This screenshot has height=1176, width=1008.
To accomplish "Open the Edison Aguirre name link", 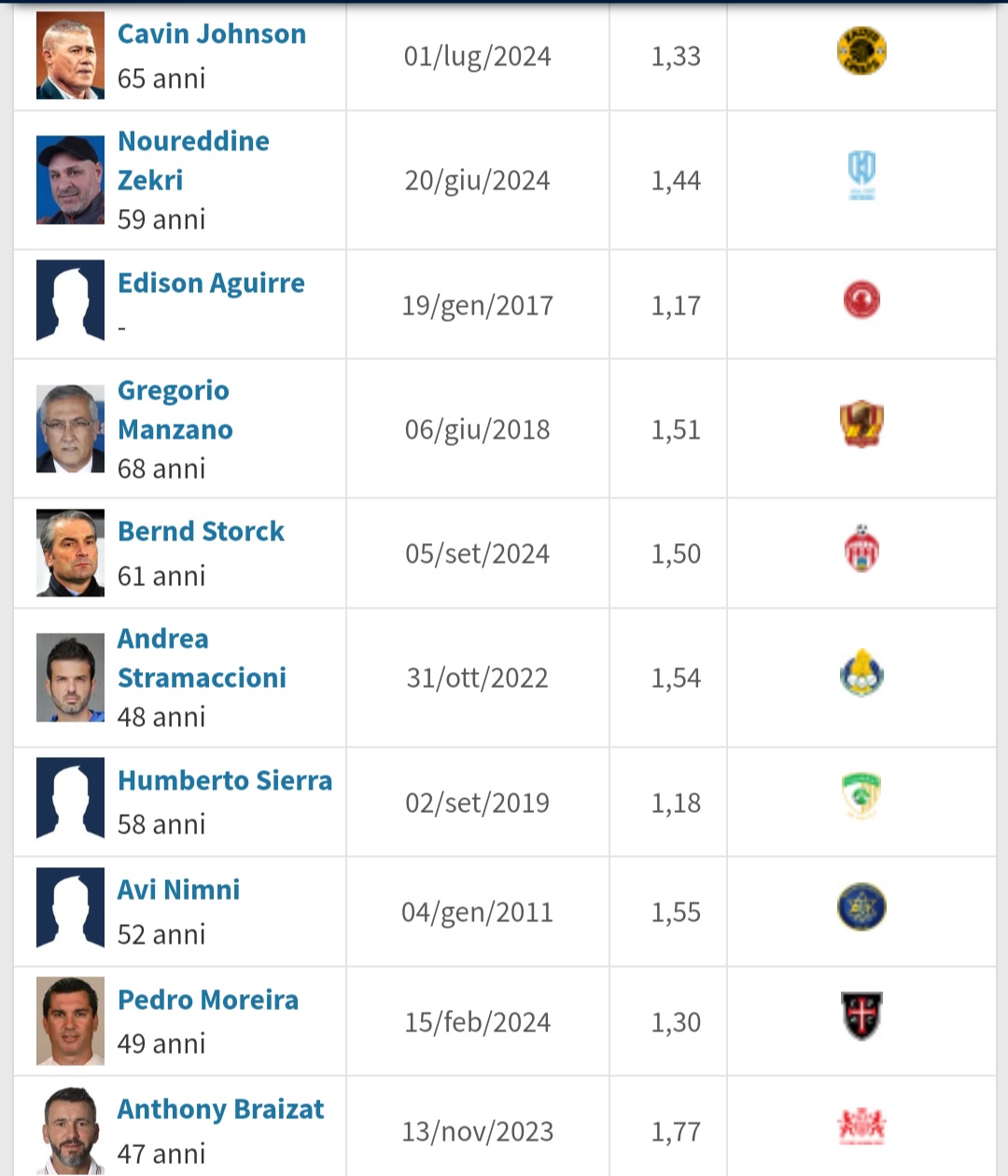I will point(211,283).
